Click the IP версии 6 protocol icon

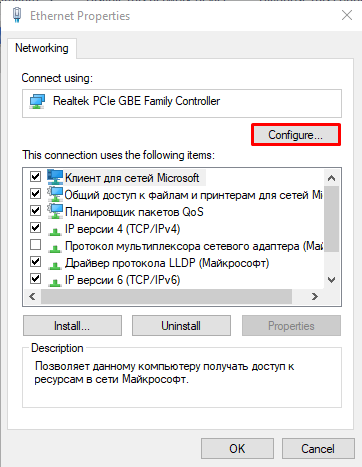click(55, 282)
